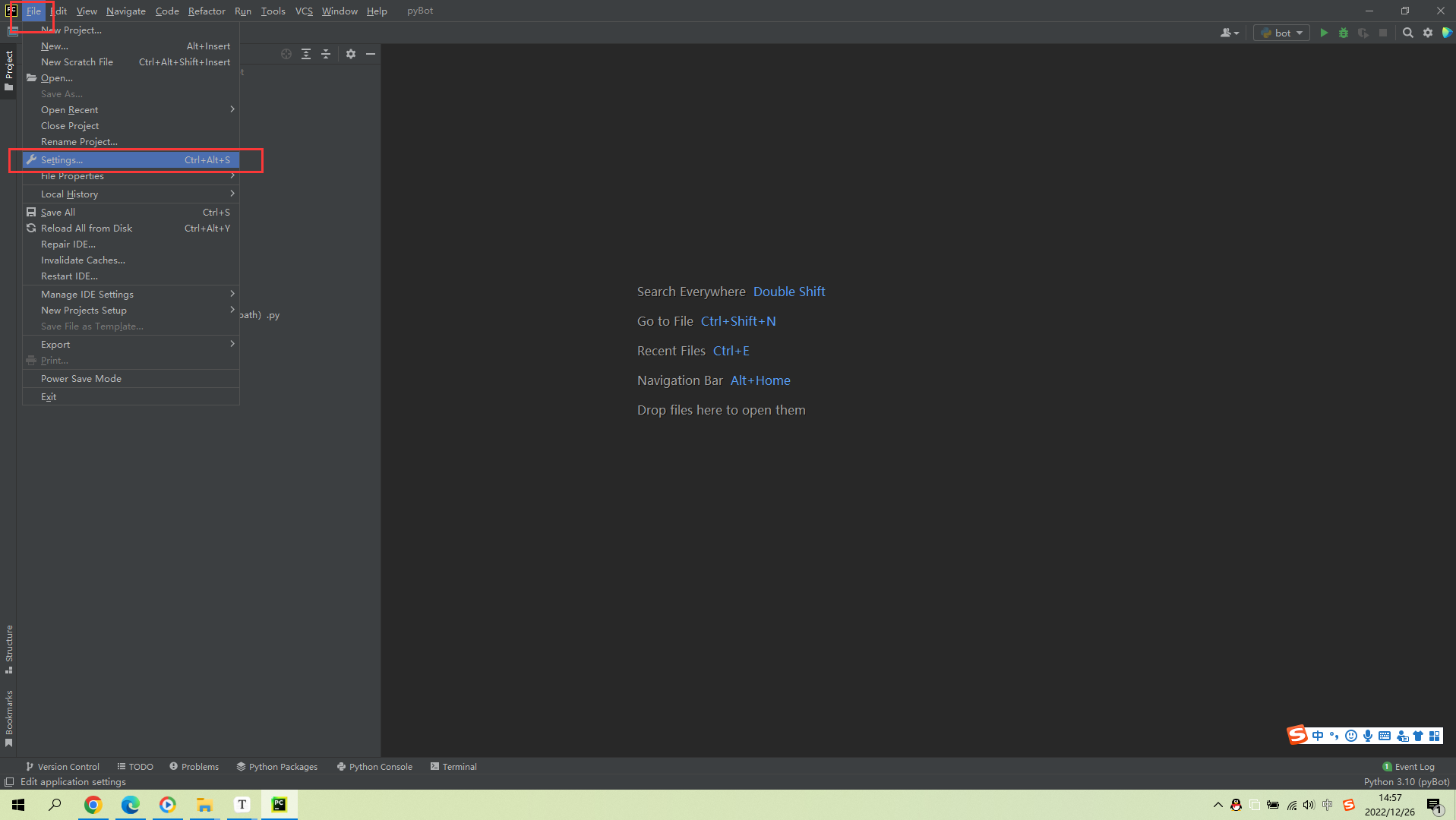Click the Windows Start button
Image resolution: width=1456 pixels, height=820 pixels.
pyautogui.click(x=18, y=805)
